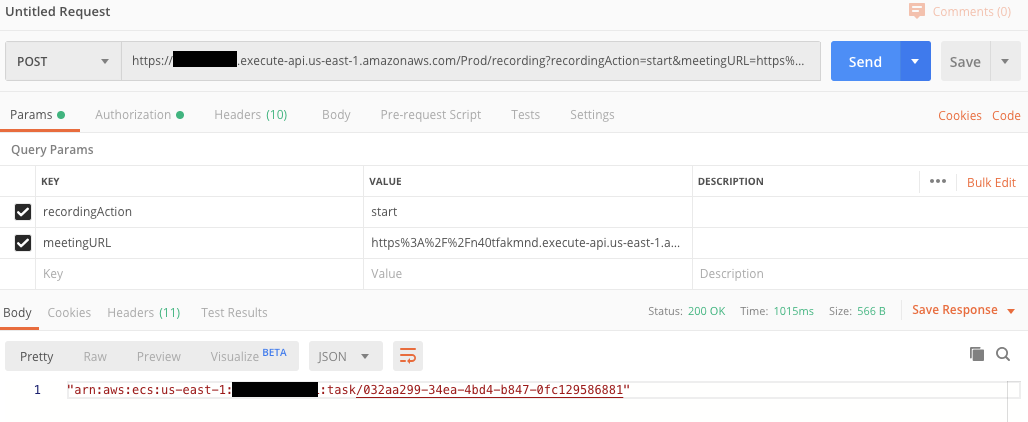Open the POST method dropdown

tap(64, 62)
